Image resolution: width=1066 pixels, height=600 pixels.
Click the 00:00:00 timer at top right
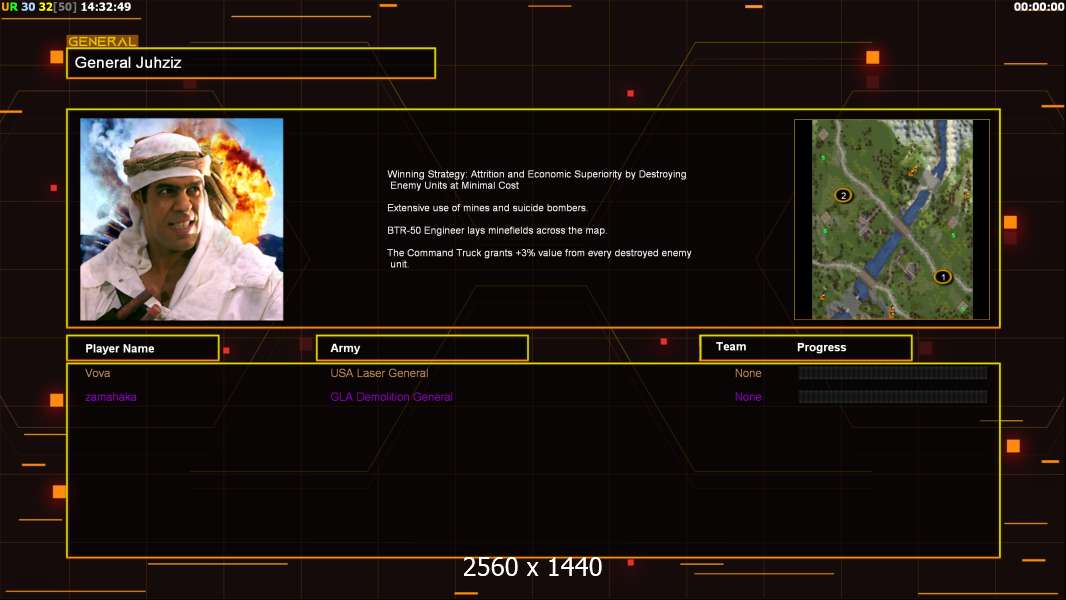click(1038, 7)
